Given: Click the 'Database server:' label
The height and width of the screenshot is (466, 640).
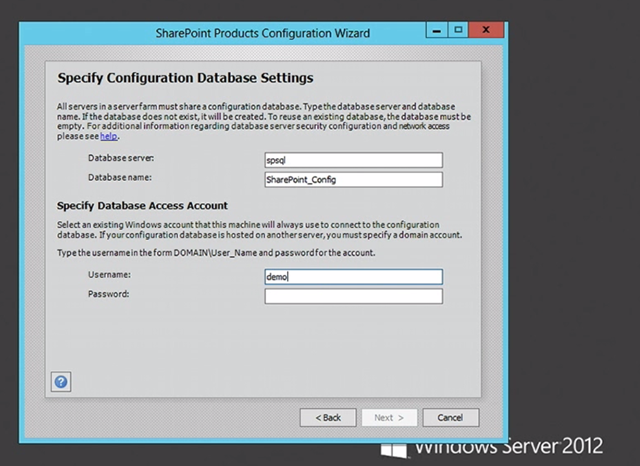Looking at the screenshot, I should click(x=121, y=158).
